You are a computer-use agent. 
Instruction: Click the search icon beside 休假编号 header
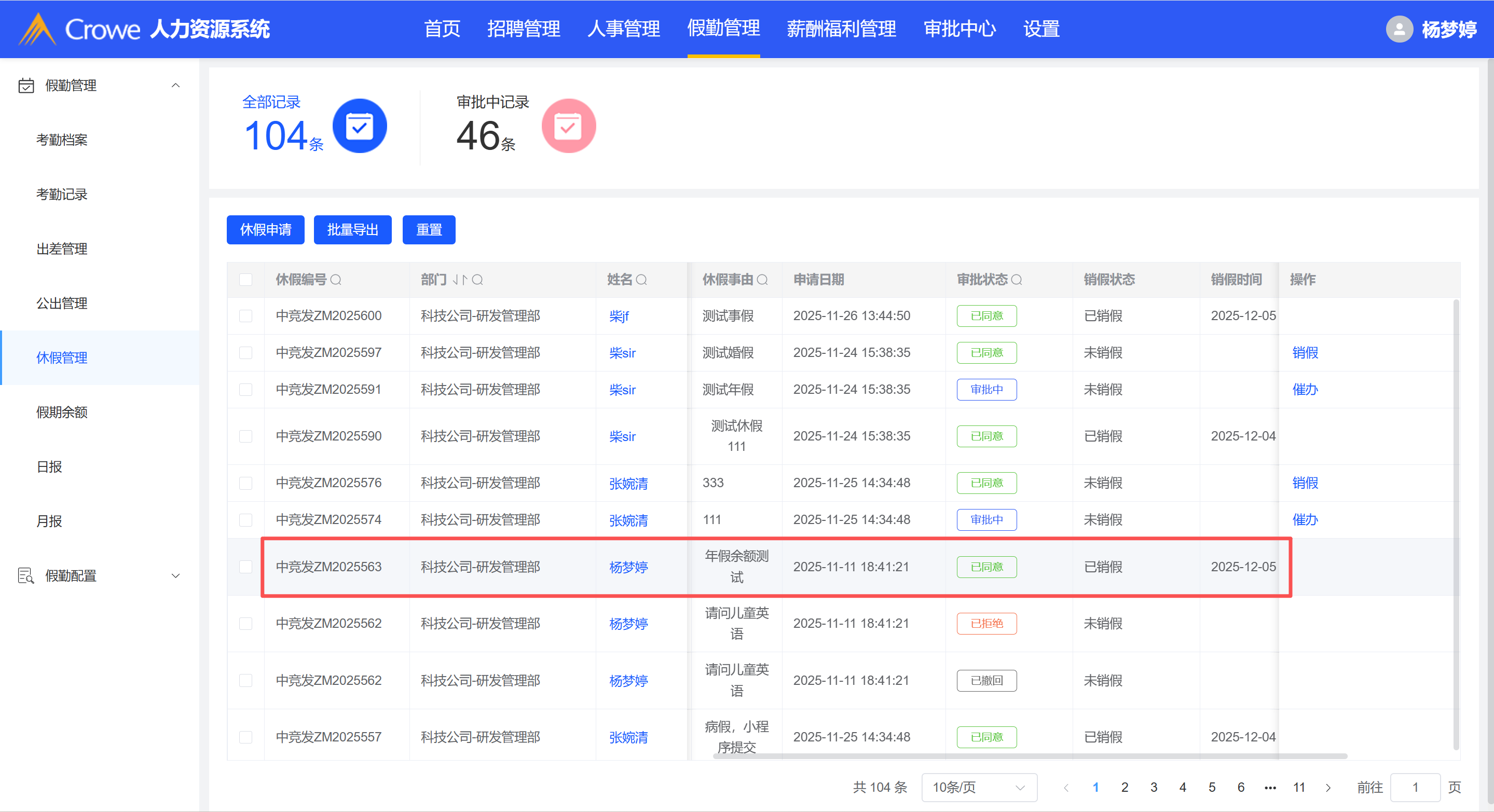click(x=336, y=280)
